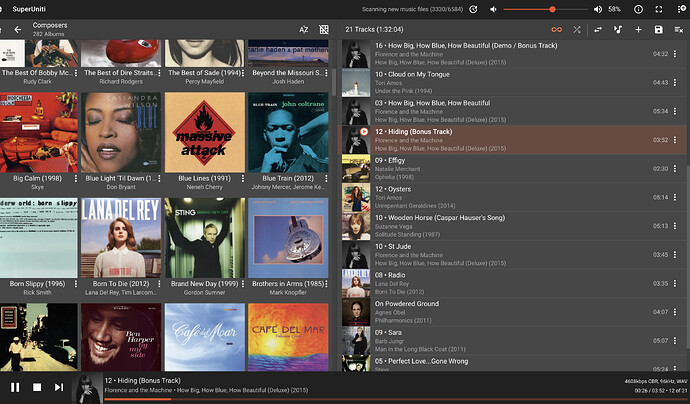The height and width of the screenshot is (404, 690).
Task: Stop playback
Action: click(37, 387)
